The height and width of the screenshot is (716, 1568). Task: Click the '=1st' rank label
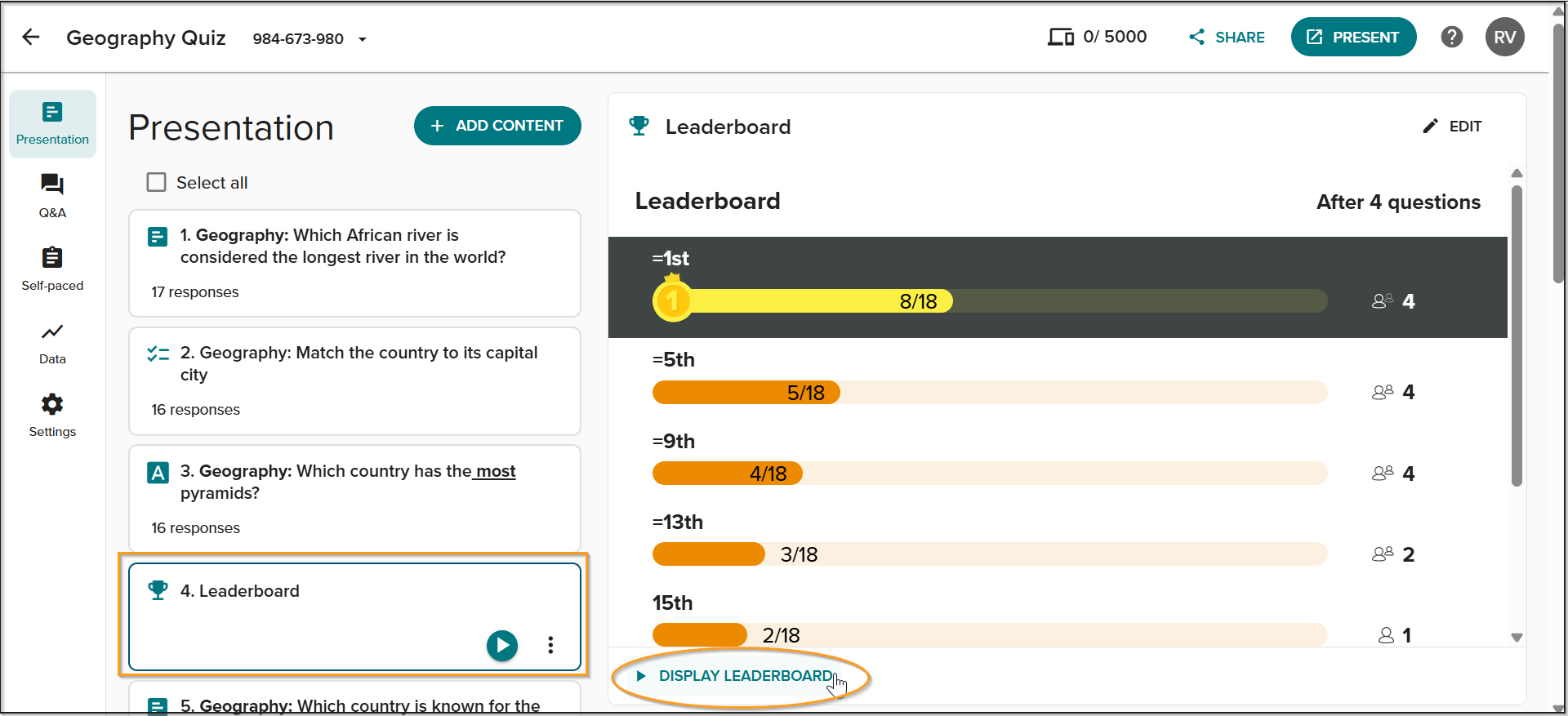670,259
